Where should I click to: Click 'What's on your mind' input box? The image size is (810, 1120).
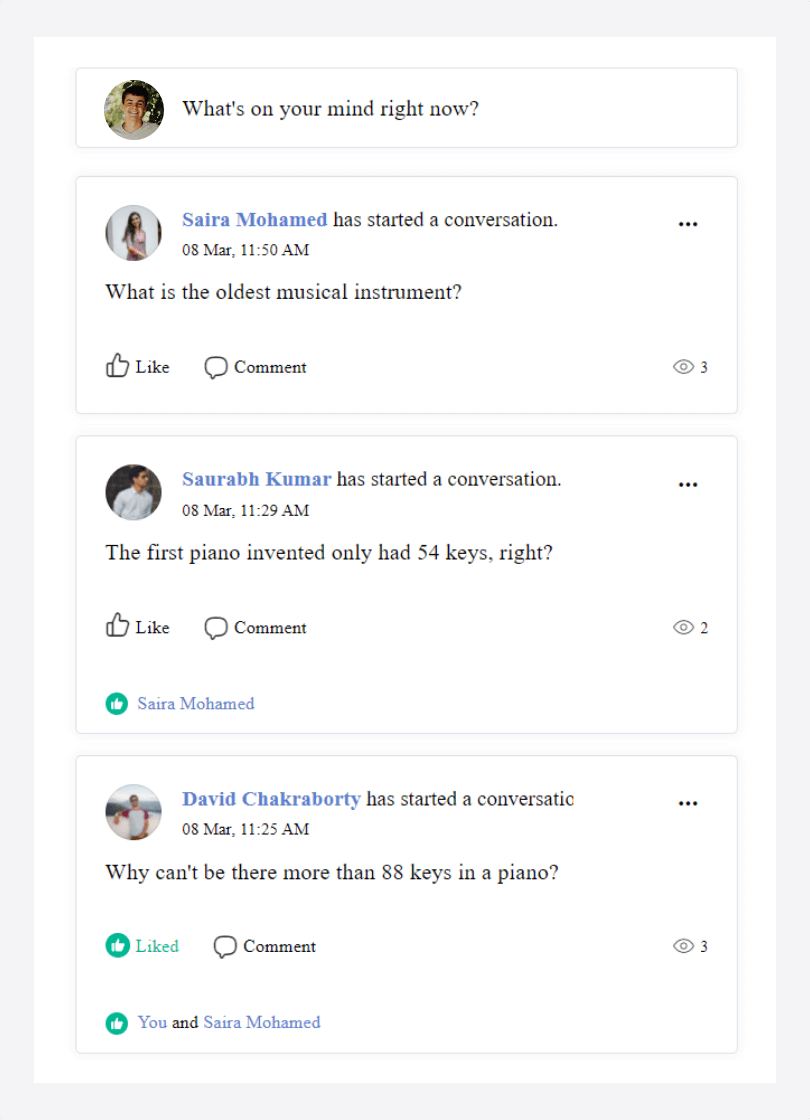406,108
